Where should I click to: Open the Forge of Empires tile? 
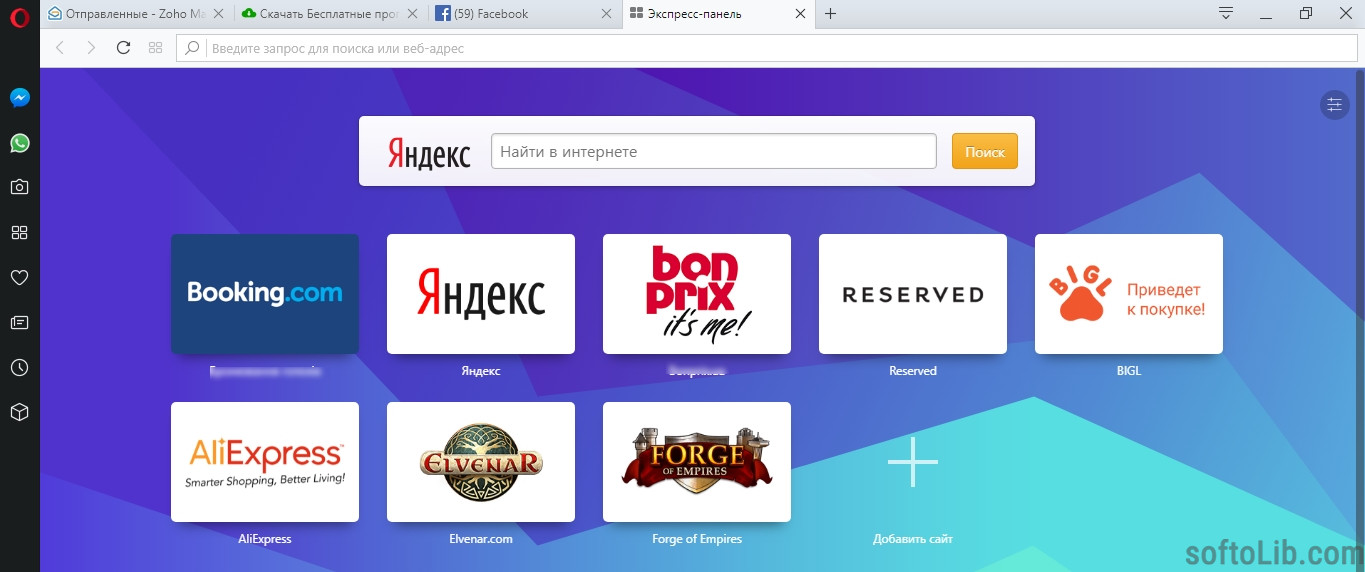[x=697, y=462]
